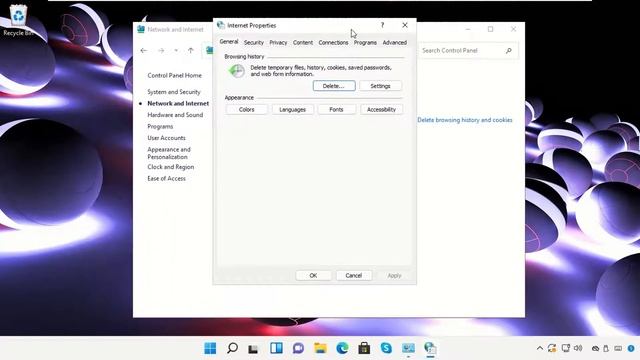Open the Widgets taskbar icon

point(276,348)
